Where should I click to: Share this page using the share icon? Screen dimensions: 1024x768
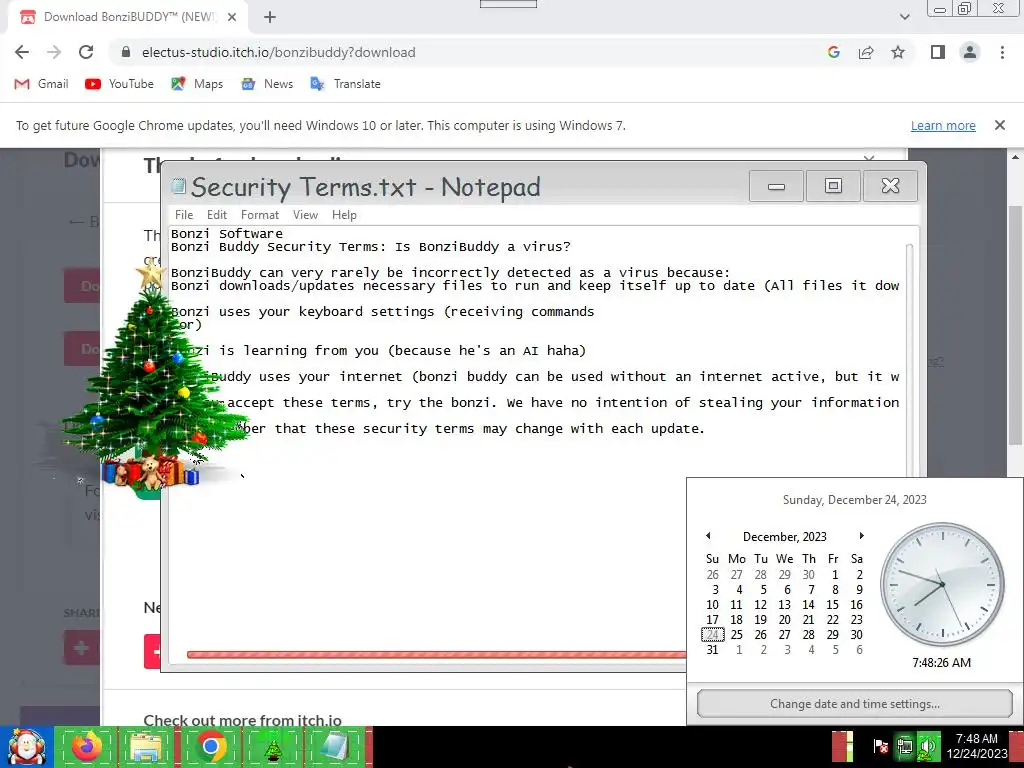click(x=866, y=52)
